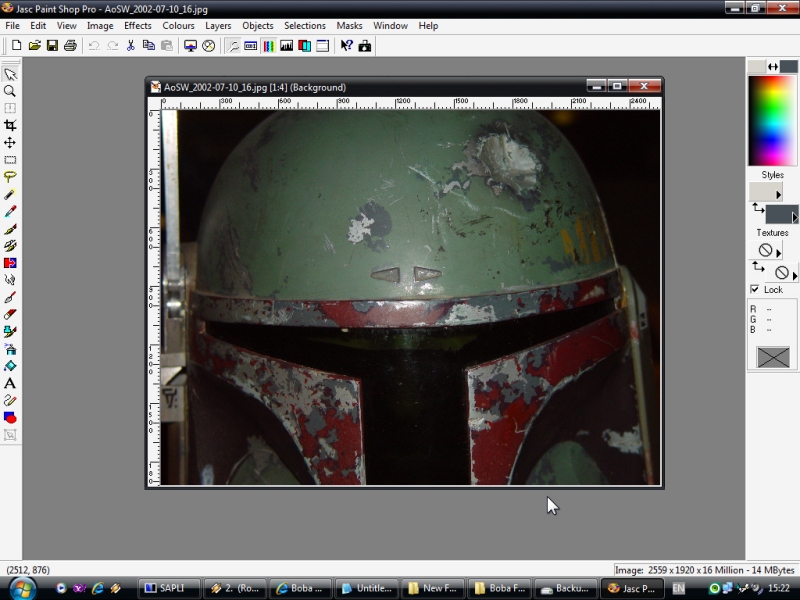Cut selection with scissors icon
The width and height of the screenshot is (800, 600).
(x=131, y=46)
